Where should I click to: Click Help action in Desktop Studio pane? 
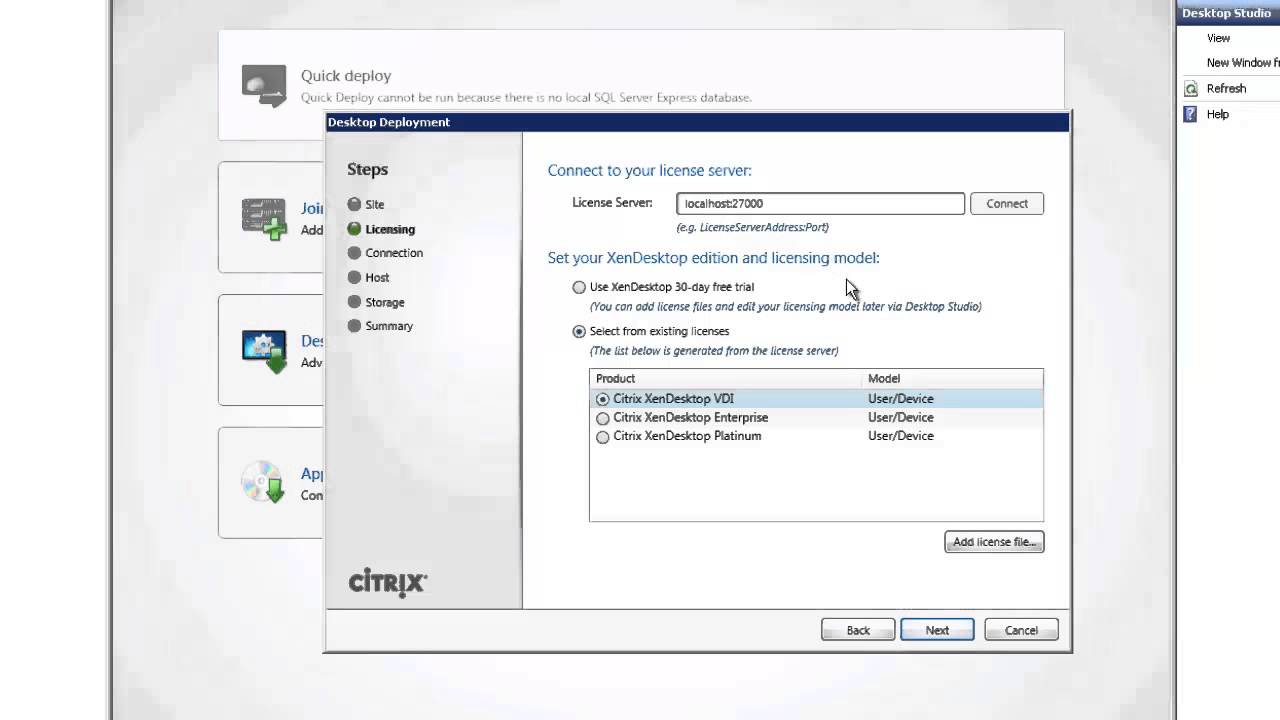click(1217, 114)
